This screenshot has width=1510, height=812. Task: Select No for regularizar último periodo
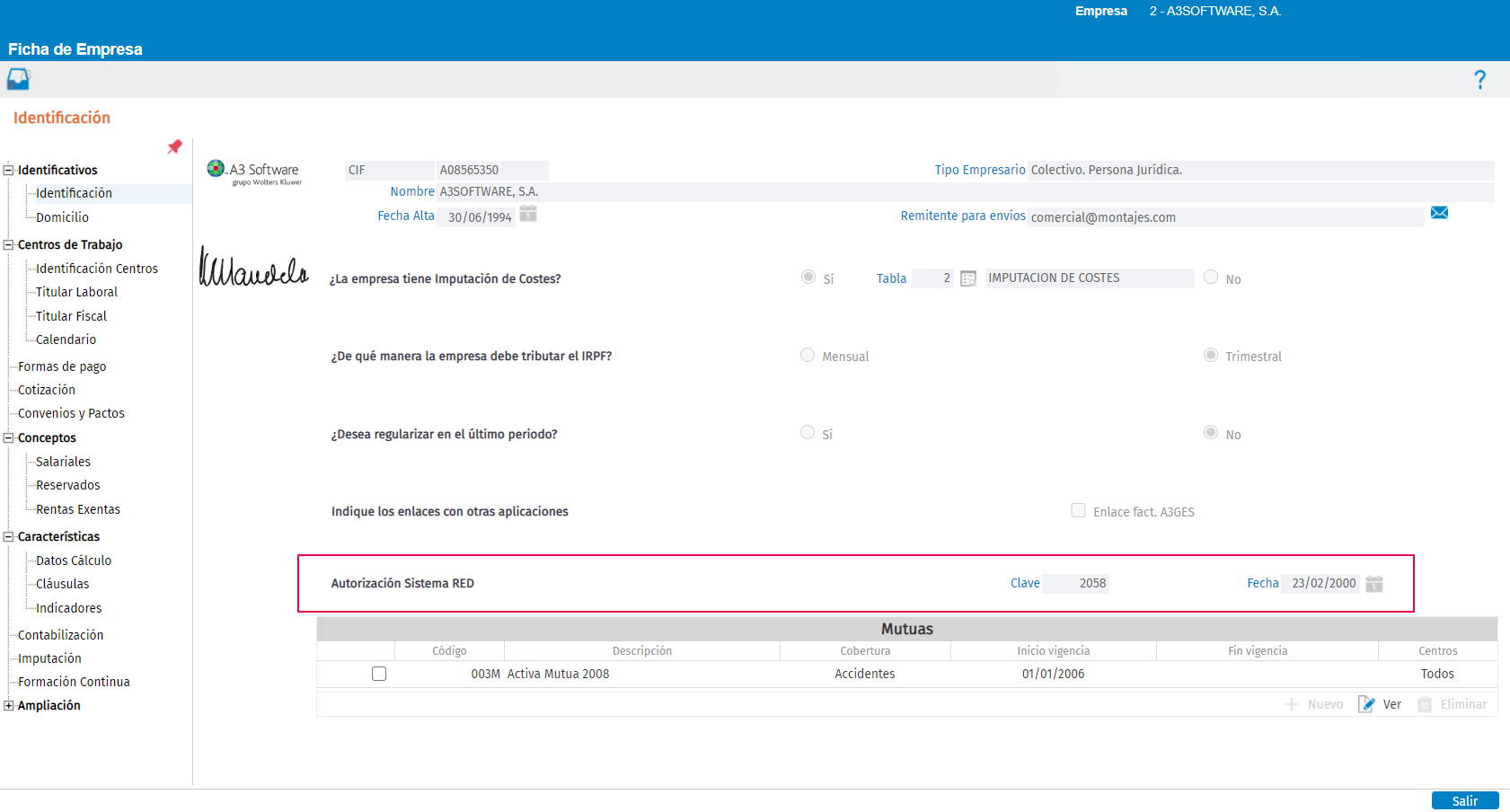pos(1211,433)
